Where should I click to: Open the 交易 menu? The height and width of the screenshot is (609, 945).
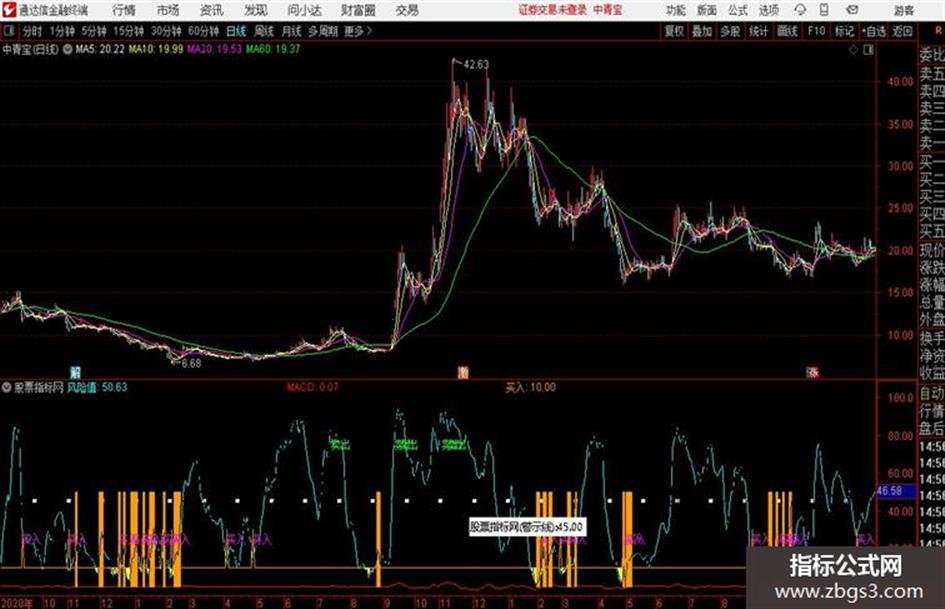(407, 10)
